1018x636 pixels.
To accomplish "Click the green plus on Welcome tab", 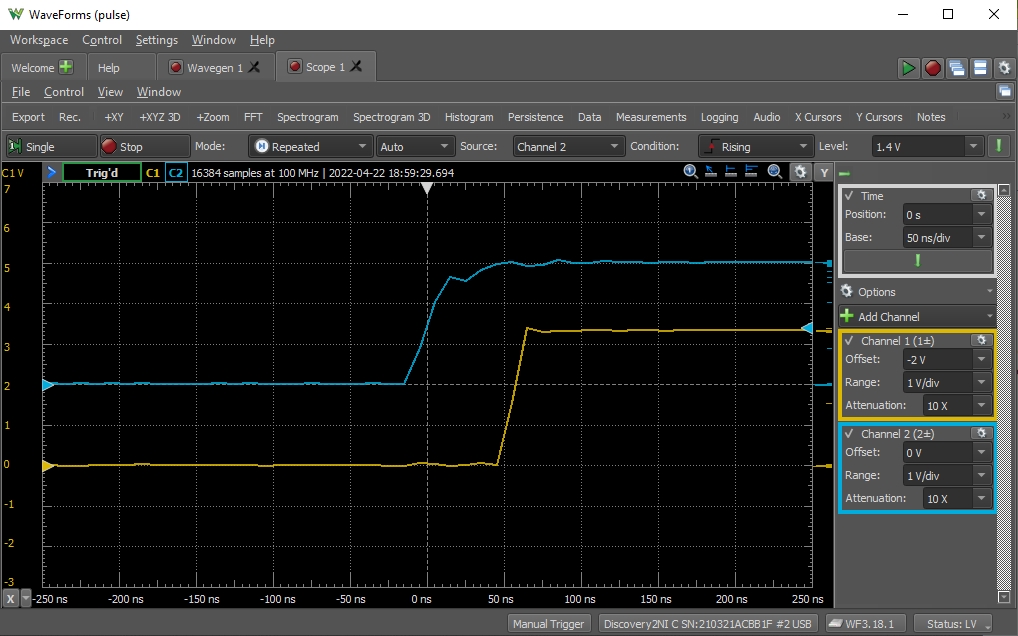I will 66,67.
